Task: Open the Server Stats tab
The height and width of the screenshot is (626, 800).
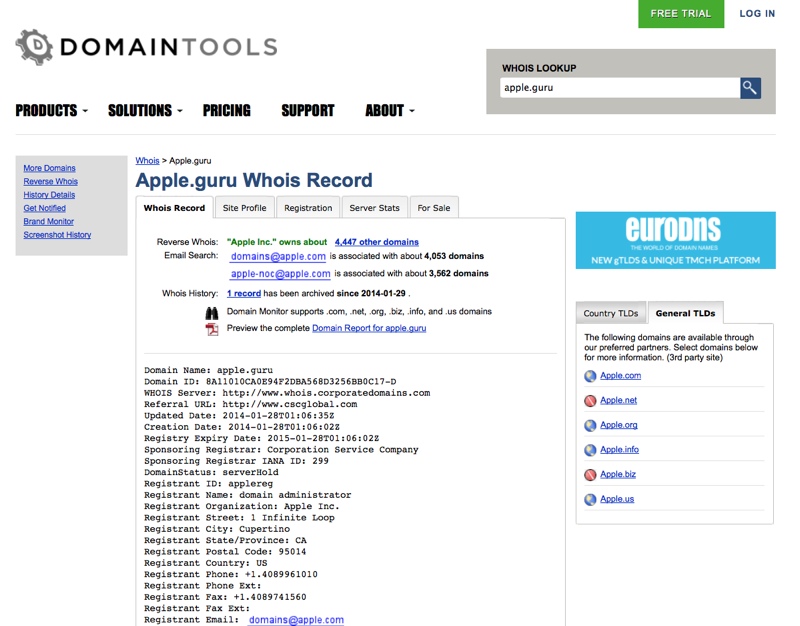Action: 374,208
